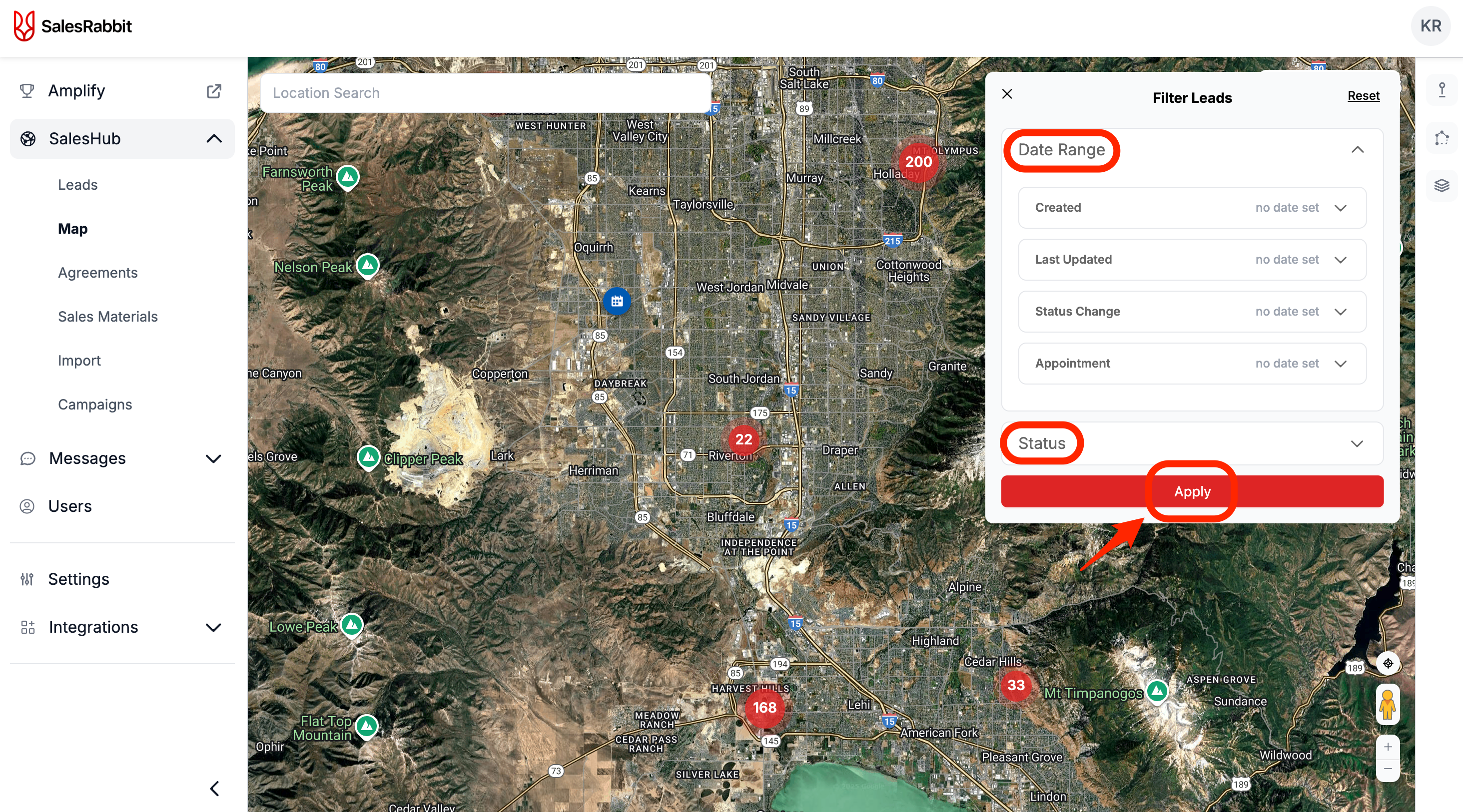Open Amplify external link icon
Screen dimensions: 1463x812
pos(213,91)
